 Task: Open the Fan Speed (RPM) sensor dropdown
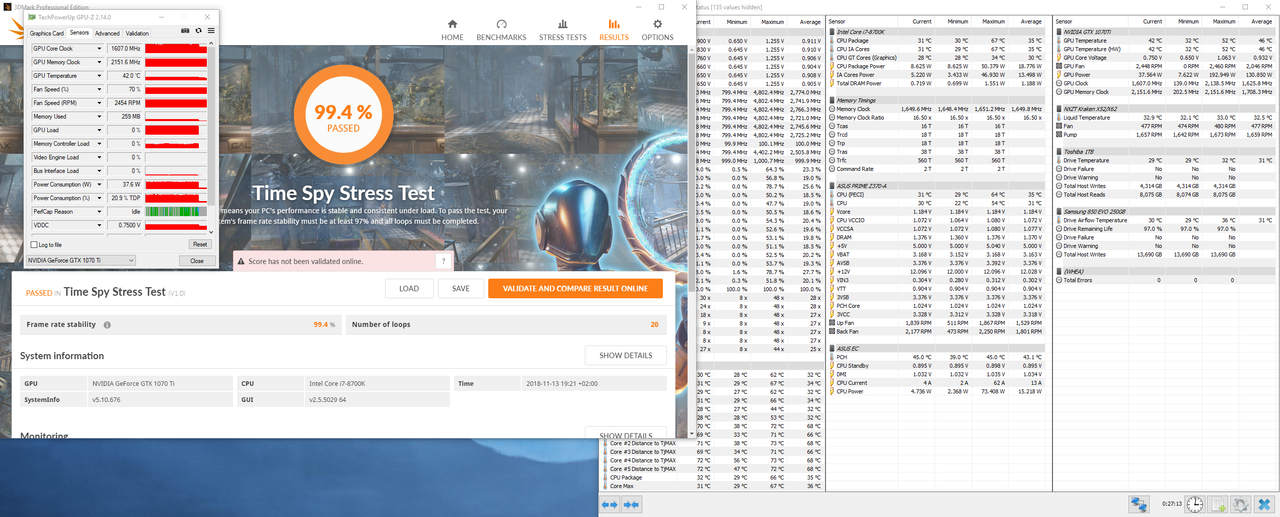[x=99, y=102]
